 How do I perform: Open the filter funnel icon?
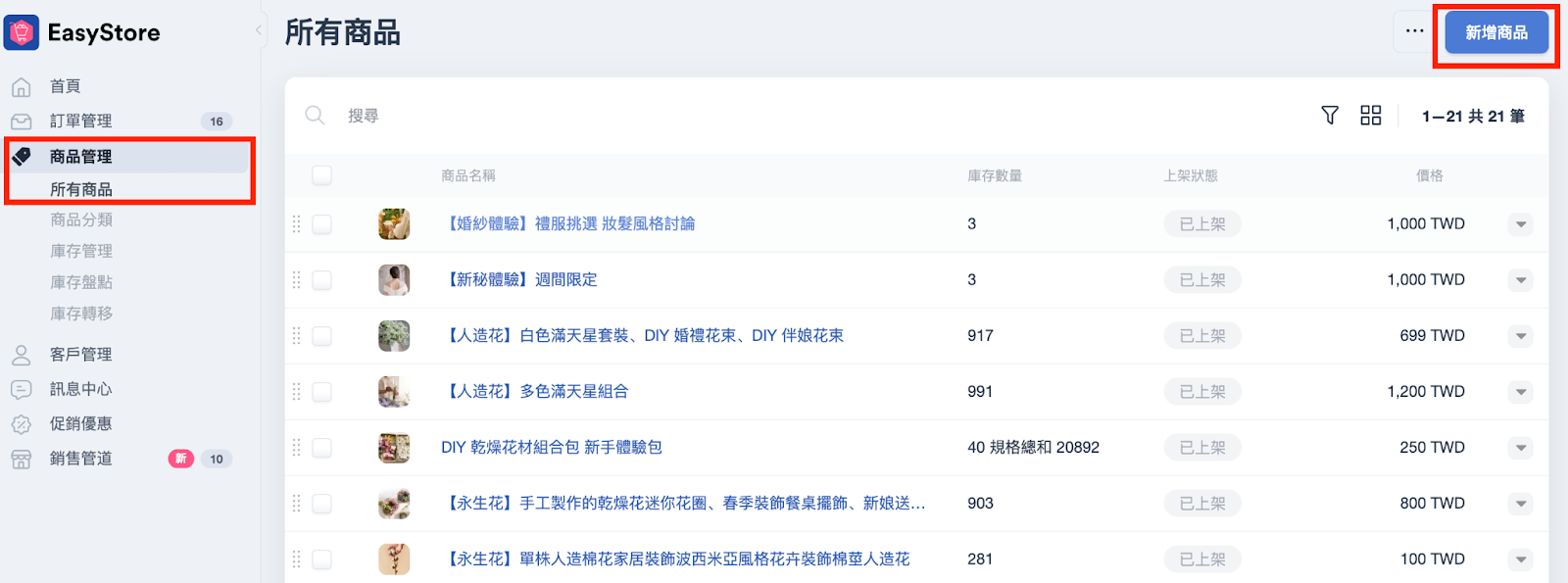coord(1330,116)
